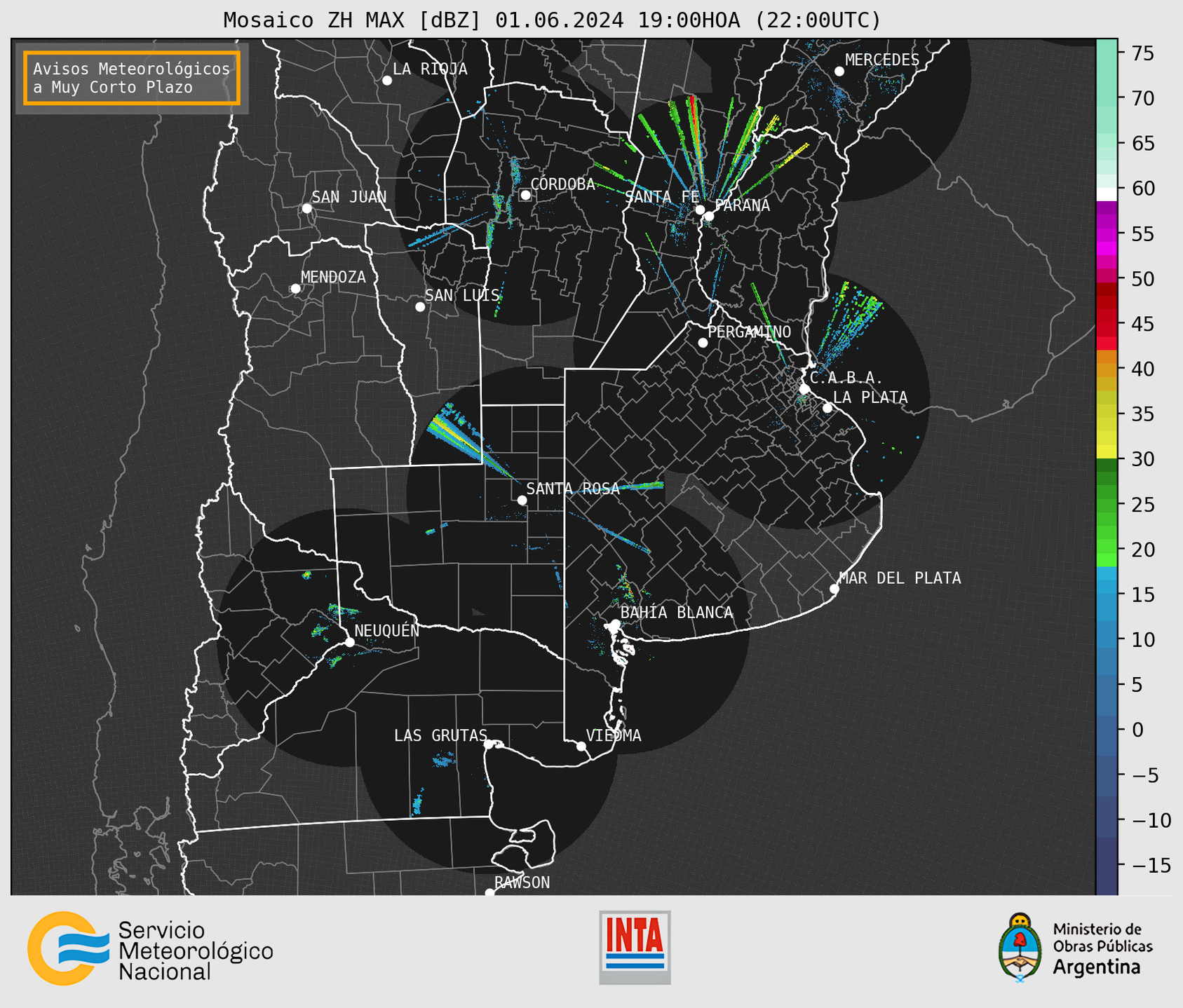The height and width of the screenshot is (1008, 1183).
Task: Click the 'MENDOZA' map label
Action: click(x=333, y=277)
